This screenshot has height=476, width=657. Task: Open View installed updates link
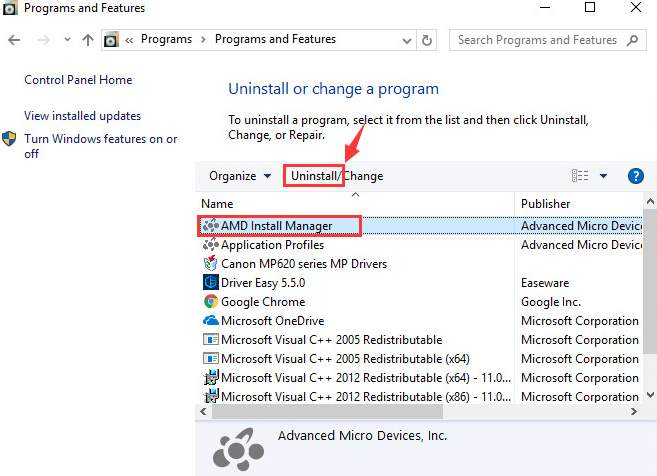(x=83, y=116)
